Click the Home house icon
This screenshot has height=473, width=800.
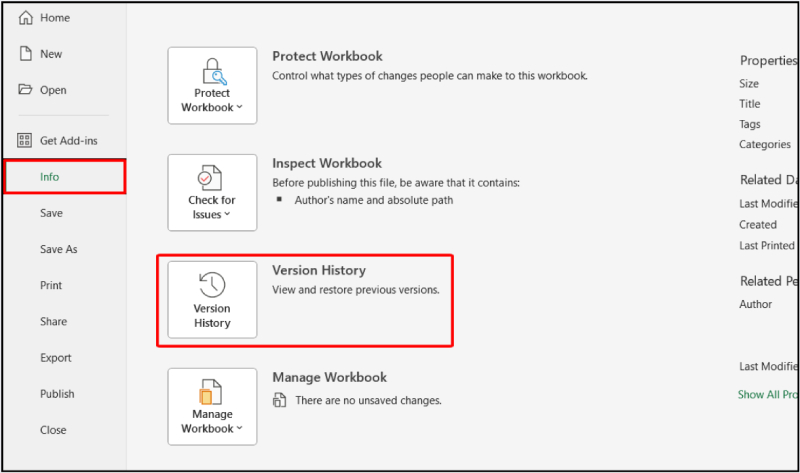click(26, 18)
